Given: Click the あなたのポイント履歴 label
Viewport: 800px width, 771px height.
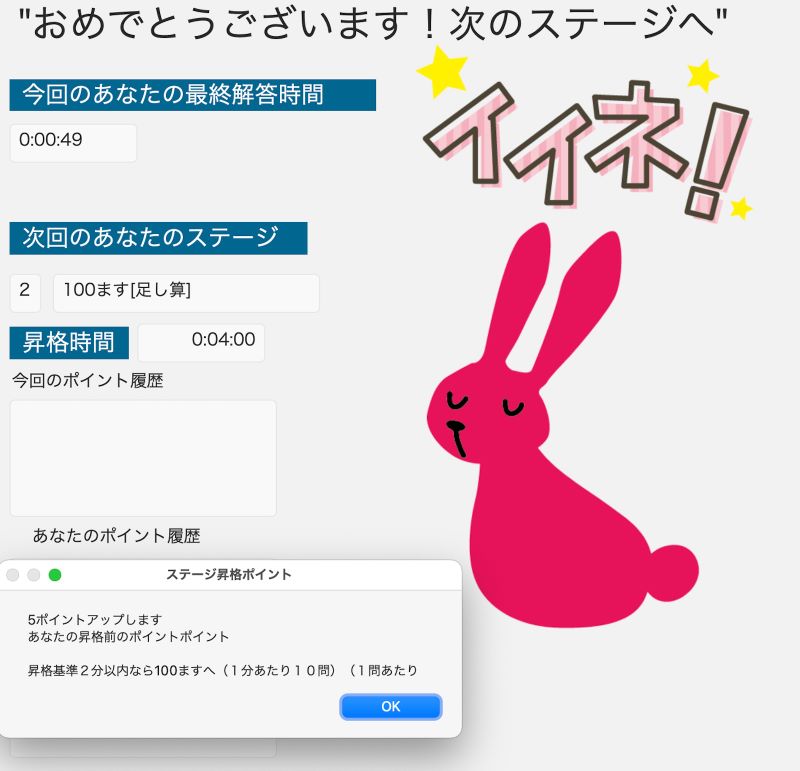Looking at the screenshot, I should tap(116, 536).
